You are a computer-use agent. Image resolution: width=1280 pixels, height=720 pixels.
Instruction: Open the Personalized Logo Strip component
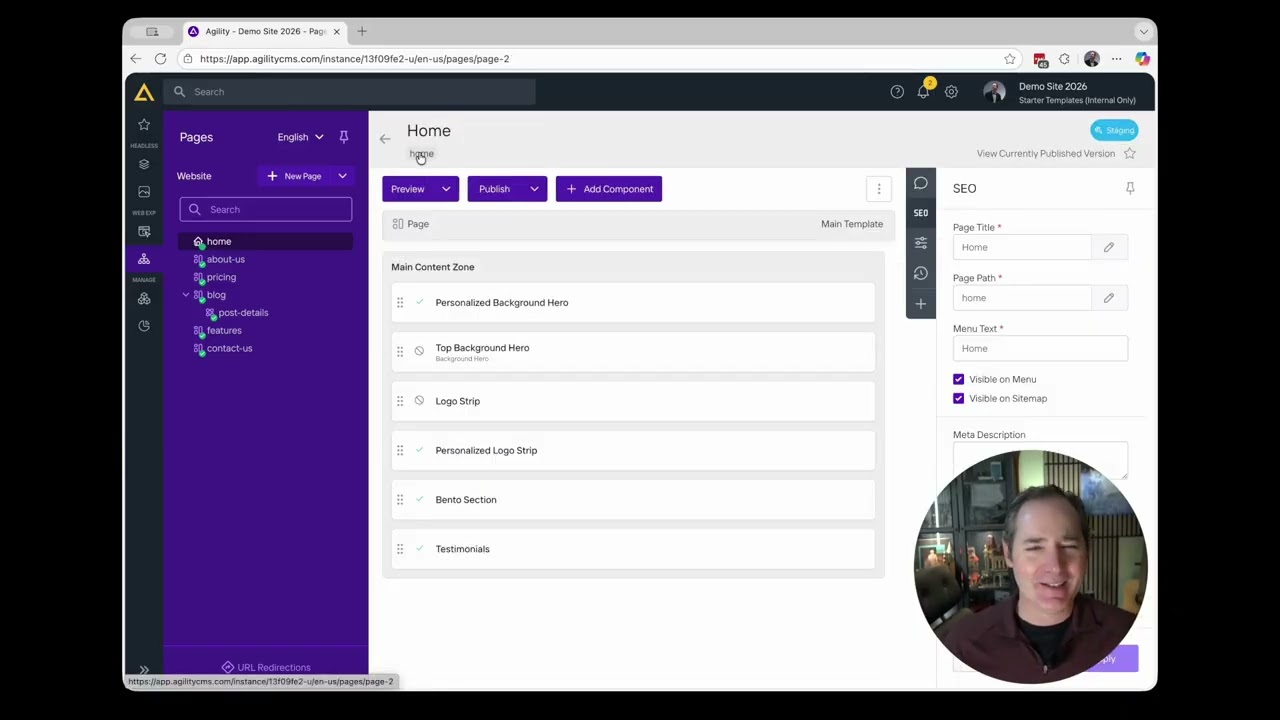click(633, 450)
